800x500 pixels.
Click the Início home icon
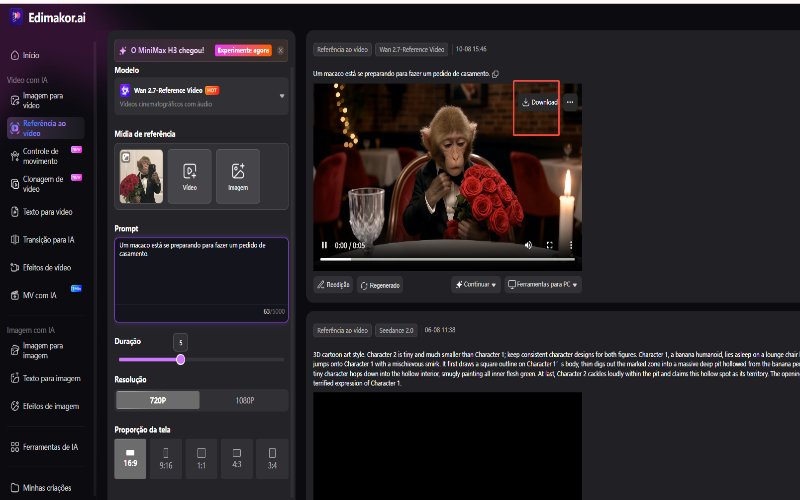pos(15,55)
